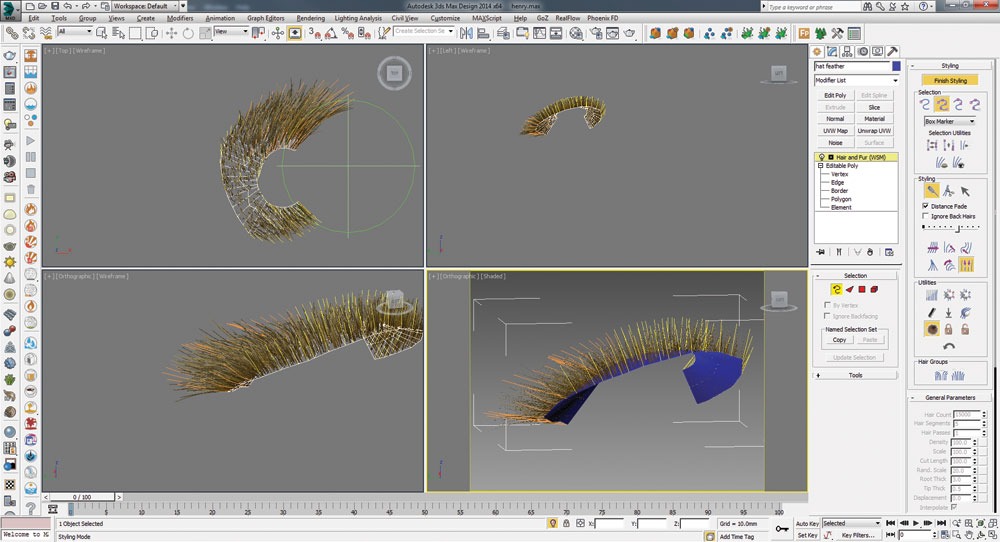Image resolution: width=1000 pixels, height=542 pixels.
Task: Click the Unlock hair open padlock icon
Action: 965,329
